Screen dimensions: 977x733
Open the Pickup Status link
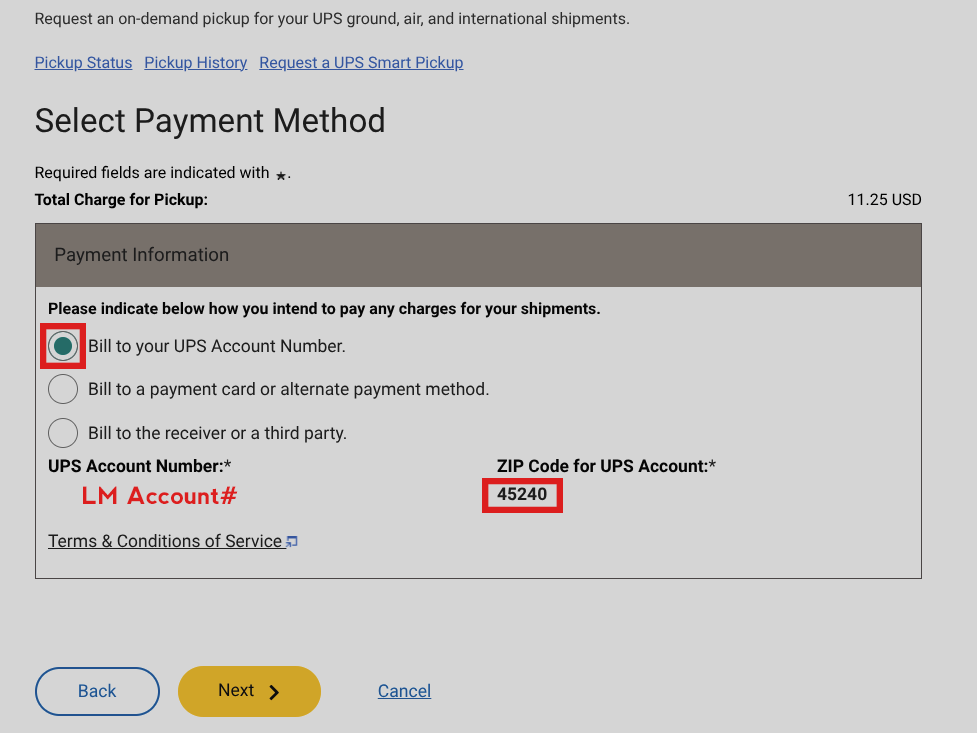[x=83, y=62]
